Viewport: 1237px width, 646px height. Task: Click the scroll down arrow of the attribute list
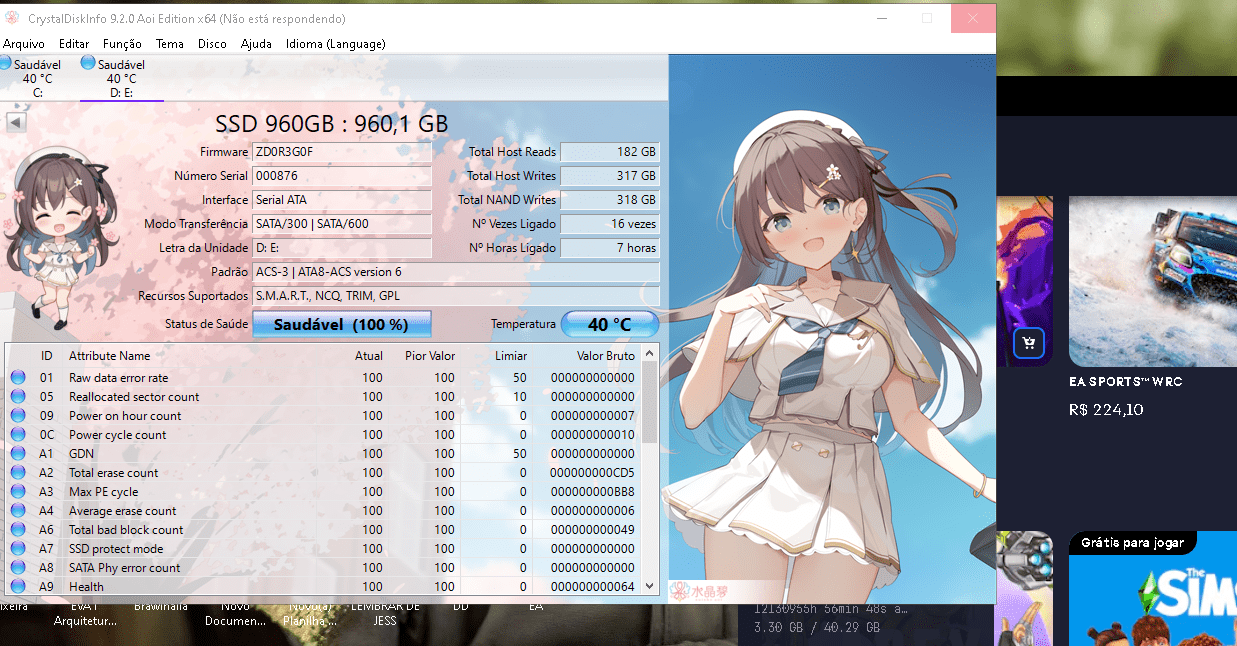click(x=649, y=586)
